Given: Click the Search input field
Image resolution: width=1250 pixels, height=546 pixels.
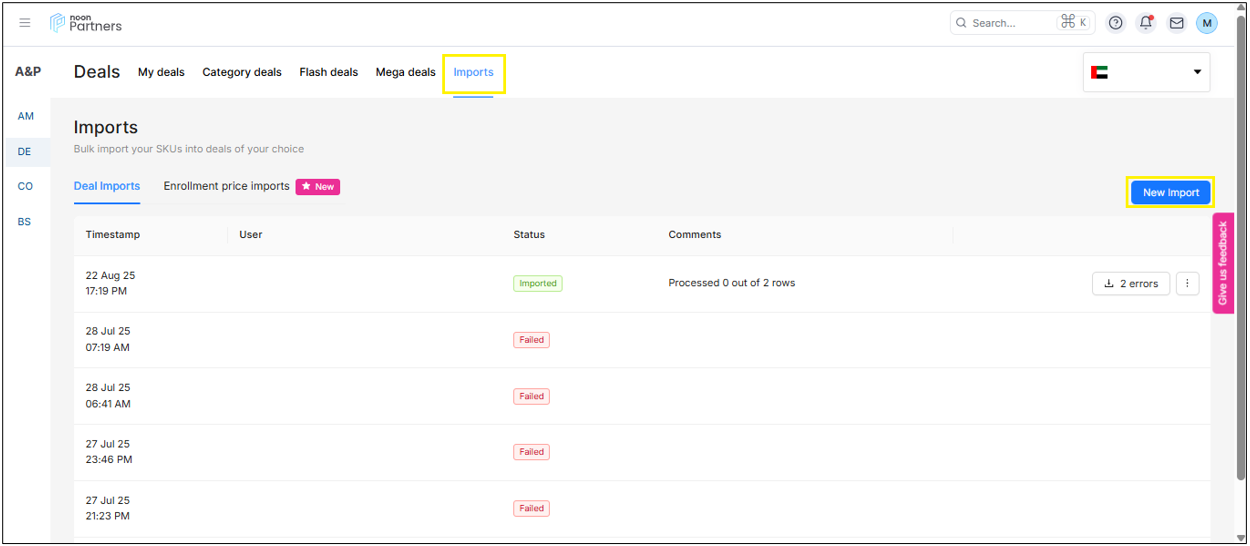Looking at the screenshot, I should 1005,23.
